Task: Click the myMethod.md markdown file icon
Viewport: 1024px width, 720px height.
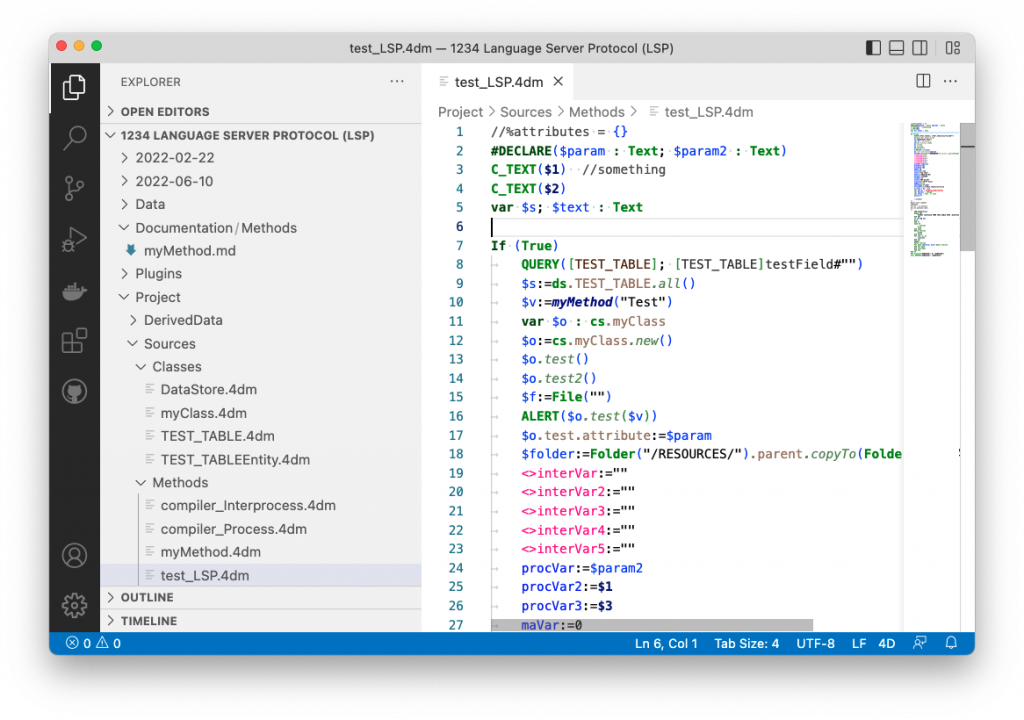Action: [x=131, y=250]
